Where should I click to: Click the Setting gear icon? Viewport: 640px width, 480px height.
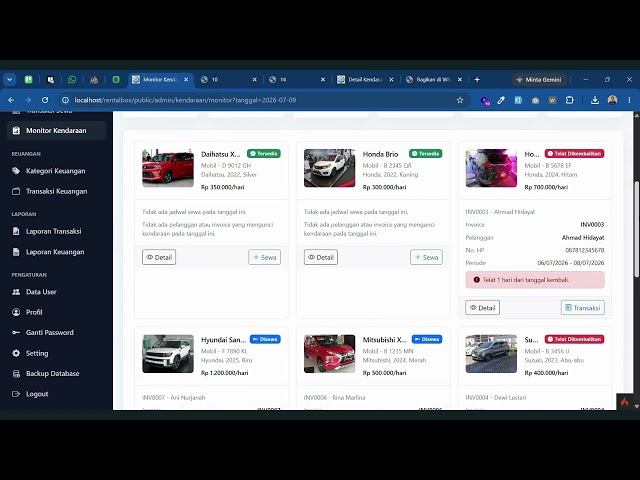coord(16,353)
